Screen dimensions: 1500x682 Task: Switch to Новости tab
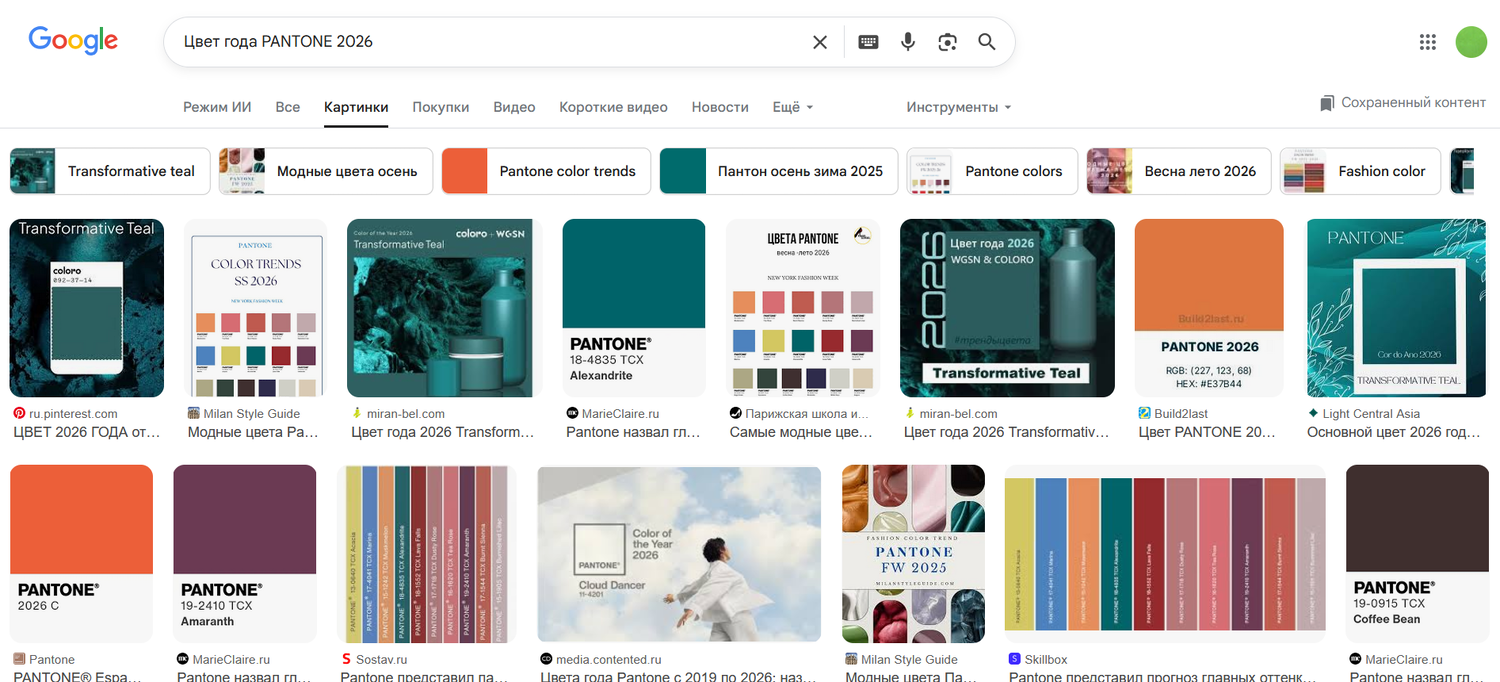(720, 107)
